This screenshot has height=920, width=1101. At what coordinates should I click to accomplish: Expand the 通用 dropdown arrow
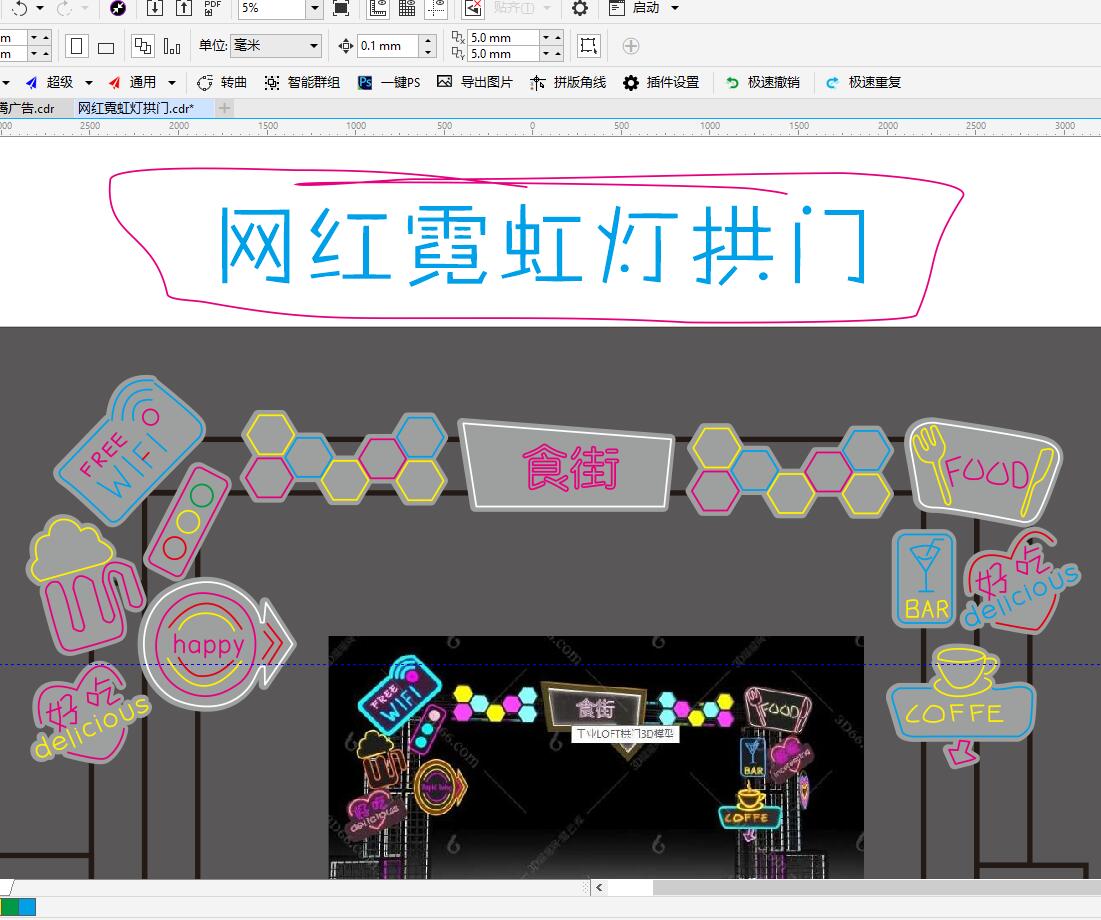[x=171, y=83]
